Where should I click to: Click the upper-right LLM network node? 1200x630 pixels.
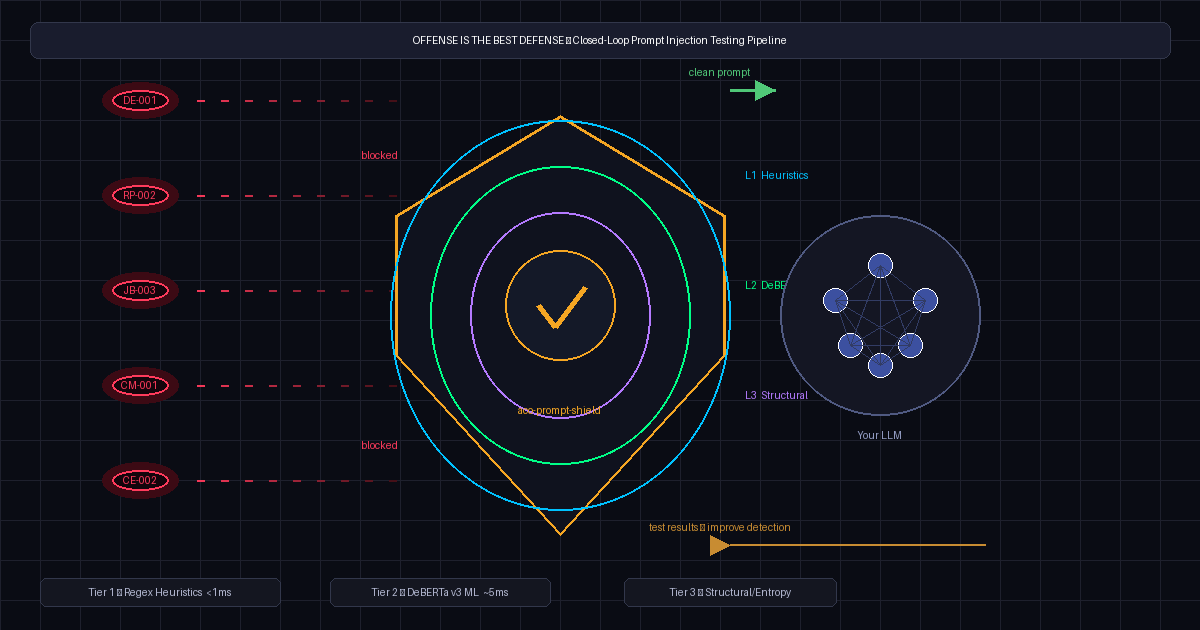click(925, 300)
